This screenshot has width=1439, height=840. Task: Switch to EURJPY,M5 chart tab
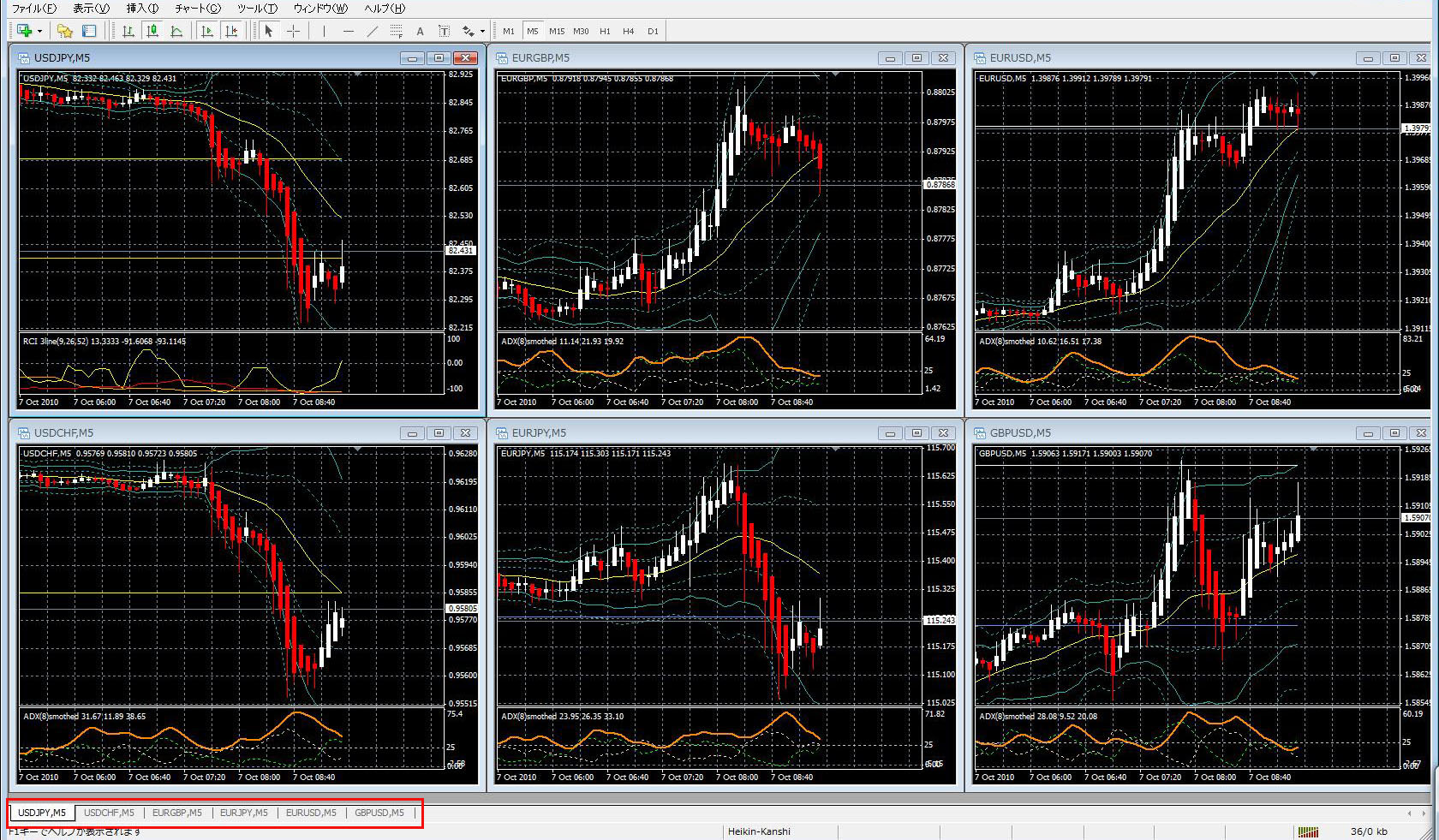244,813
